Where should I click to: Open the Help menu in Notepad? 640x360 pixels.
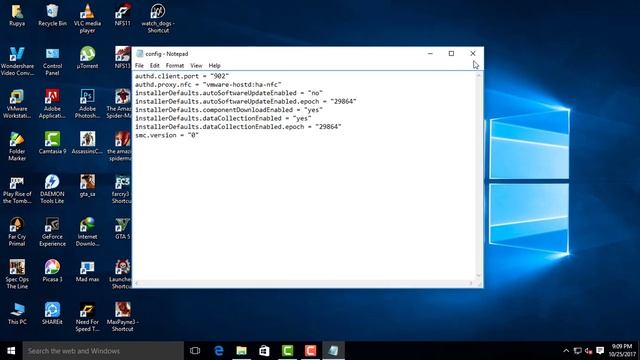214,65
